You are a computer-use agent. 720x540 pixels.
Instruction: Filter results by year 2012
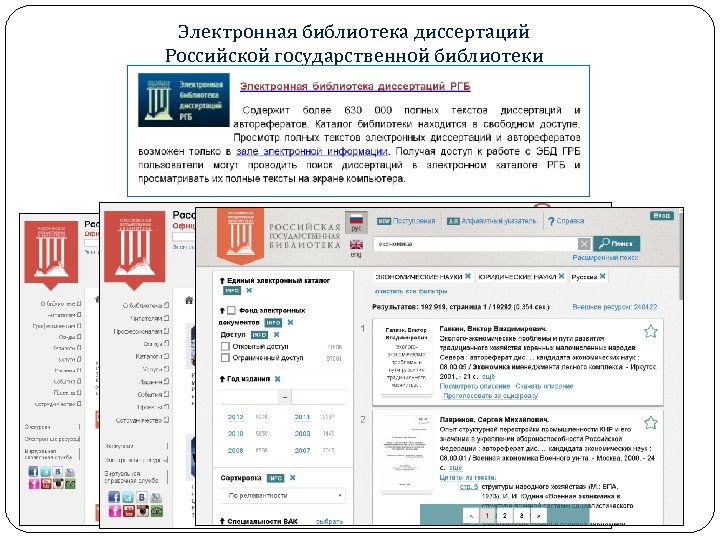pos(235,417)
